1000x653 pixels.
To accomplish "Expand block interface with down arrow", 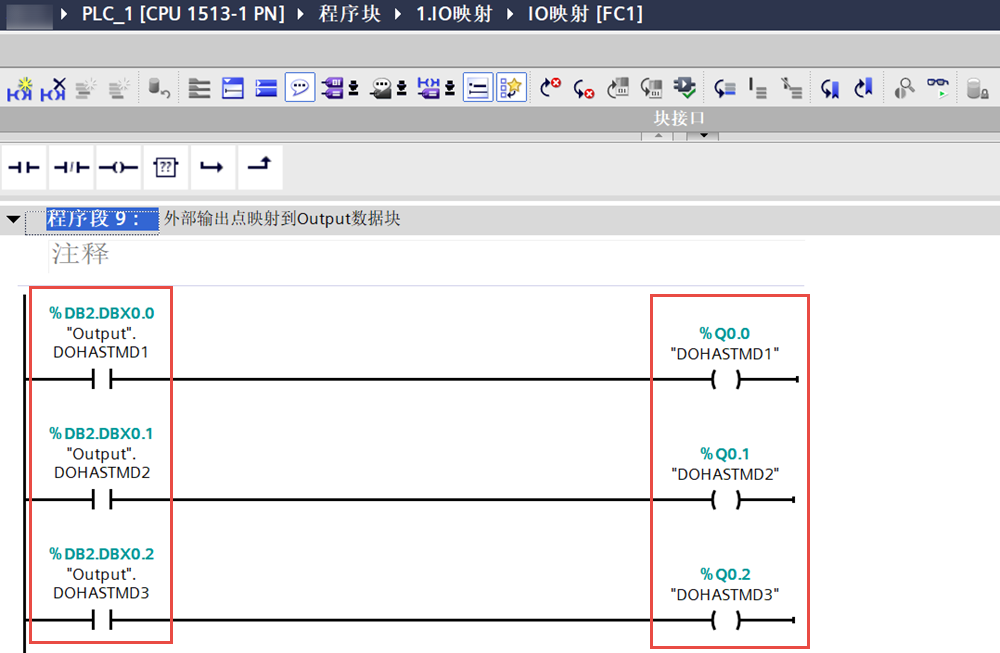I will tap(703, 136).
